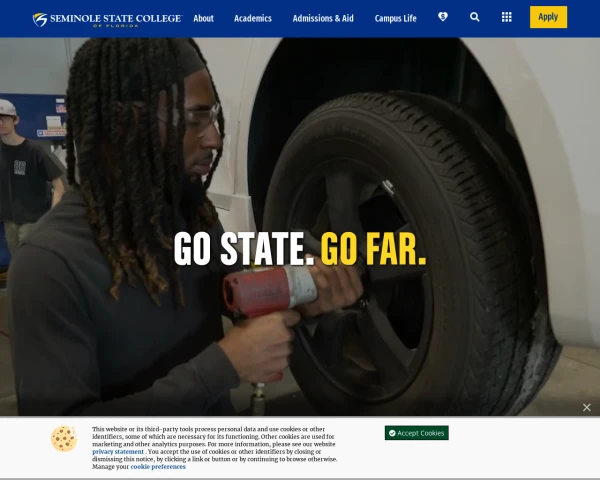The image size is (600, 480).
Task: Click the yellow Apply button
Action: pyautogui.click(x=548, y=17)
